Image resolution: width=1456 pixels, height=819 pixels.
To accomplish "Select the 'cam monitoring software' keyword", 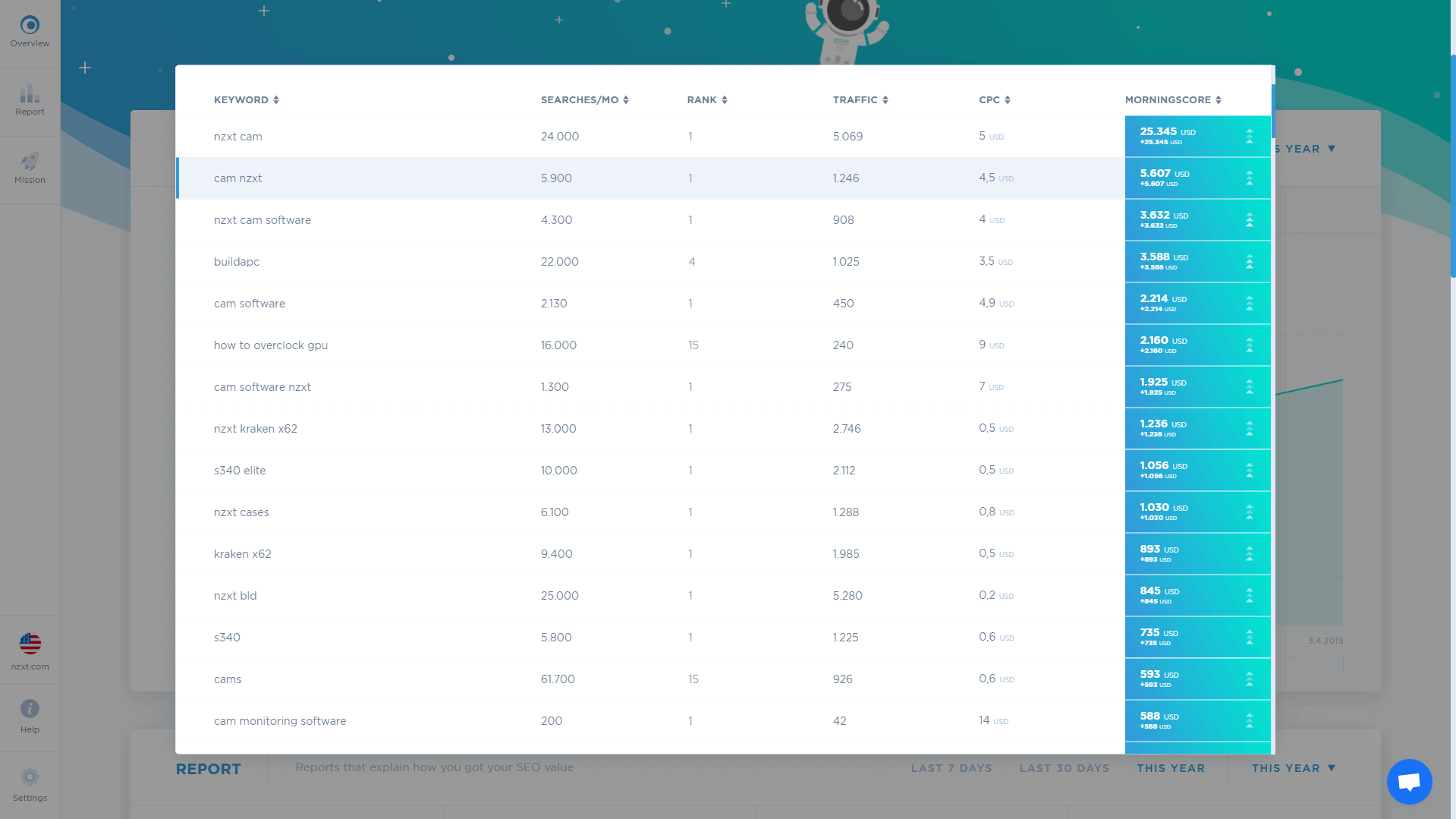I will click(x=280, y=721).
